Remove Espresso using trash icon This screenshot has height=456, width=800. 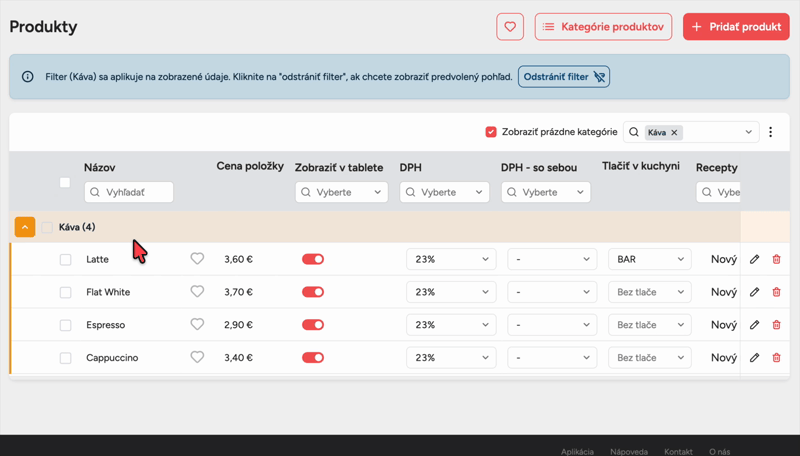[x=777, y=324]
